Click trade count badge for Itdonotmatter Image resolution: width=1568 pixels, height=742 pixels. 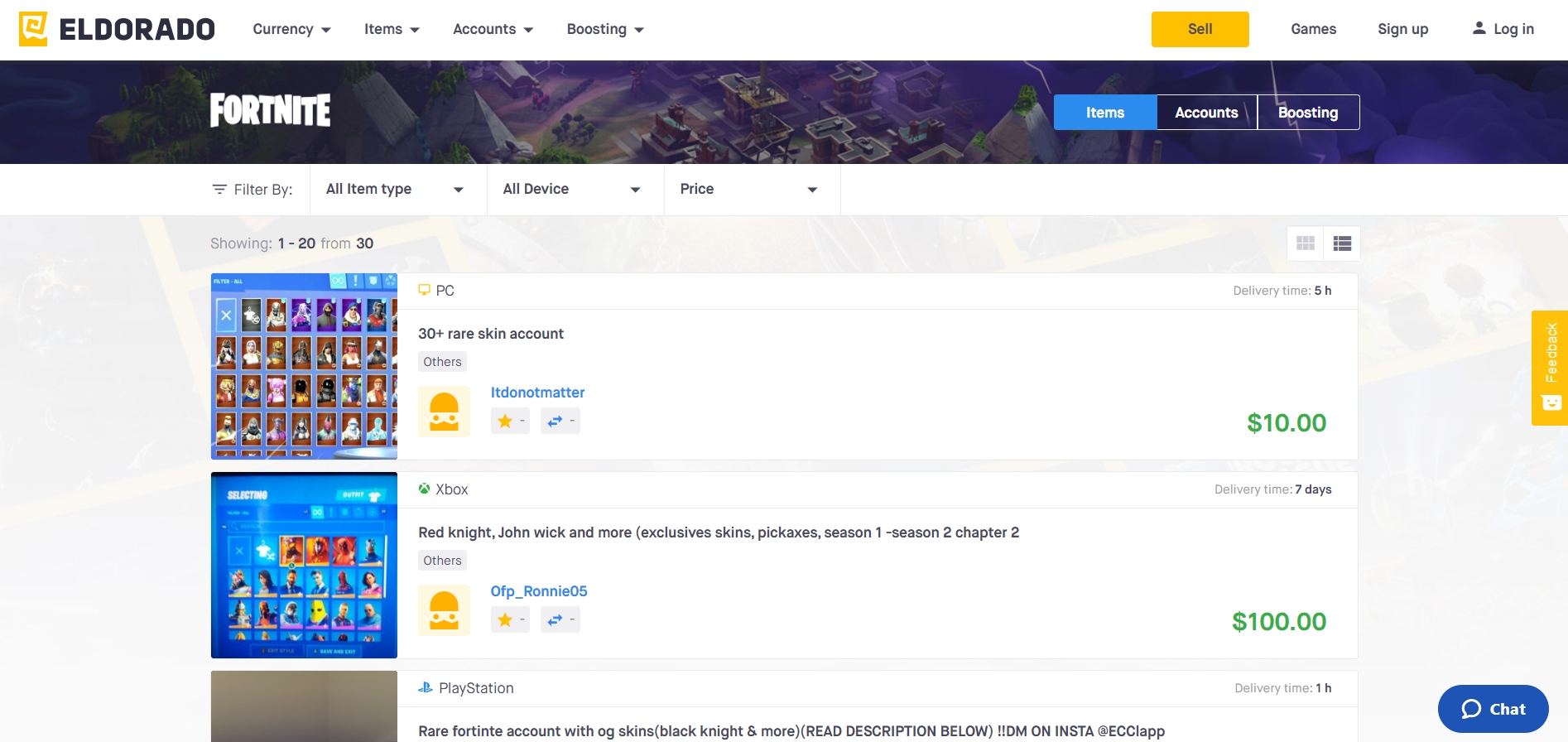pos(560,421)
